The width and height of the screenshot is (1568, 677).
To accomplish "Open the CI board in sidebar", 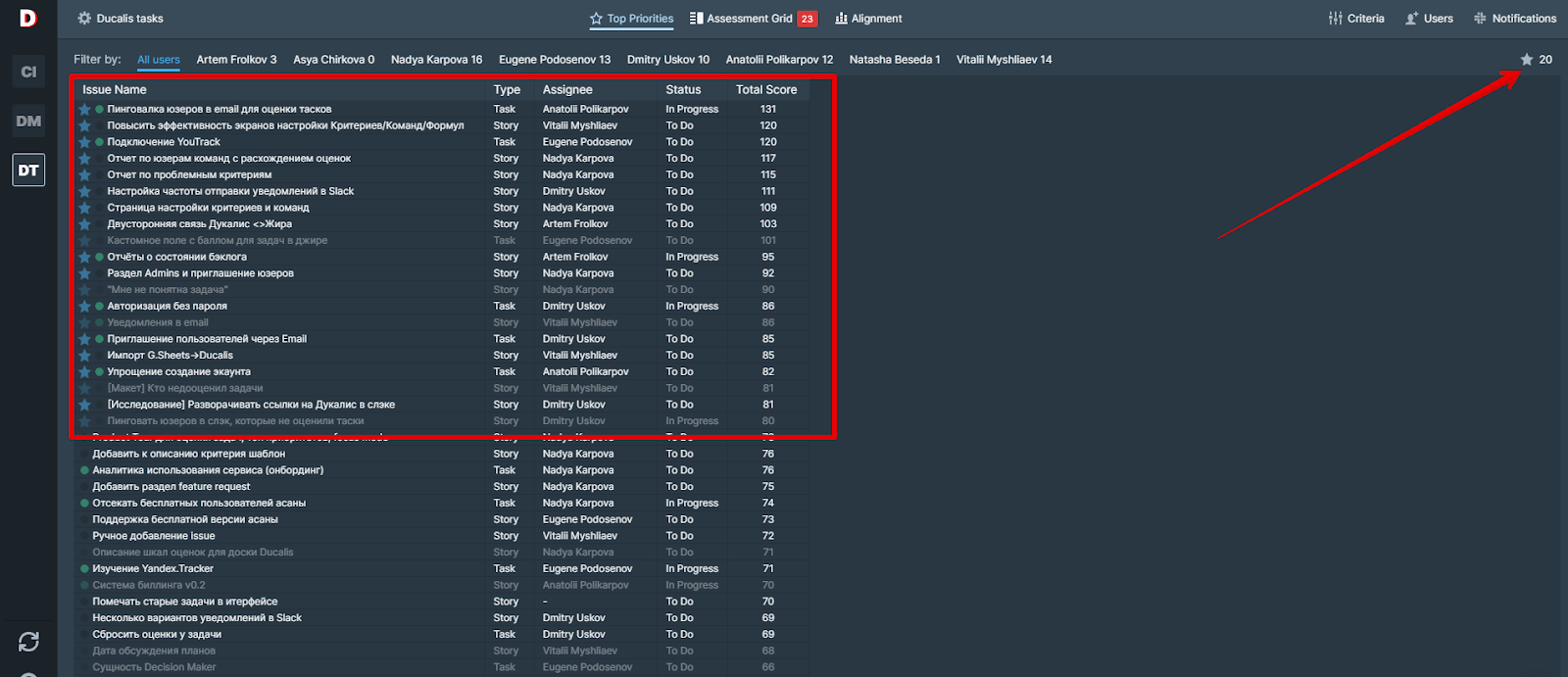I will pos(28,72).
